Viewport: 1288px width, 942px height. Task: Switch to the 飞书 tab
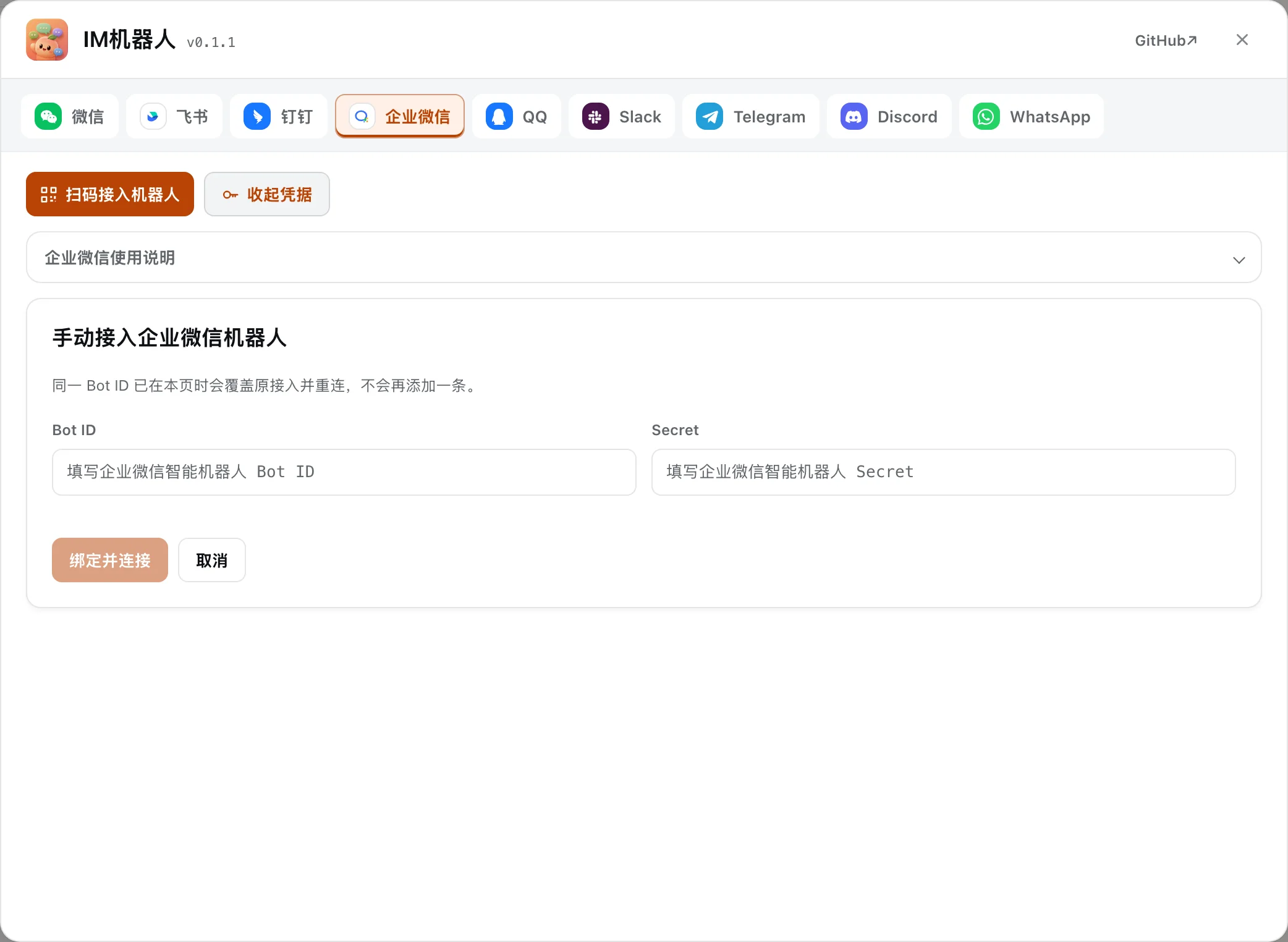coord(174,116)
